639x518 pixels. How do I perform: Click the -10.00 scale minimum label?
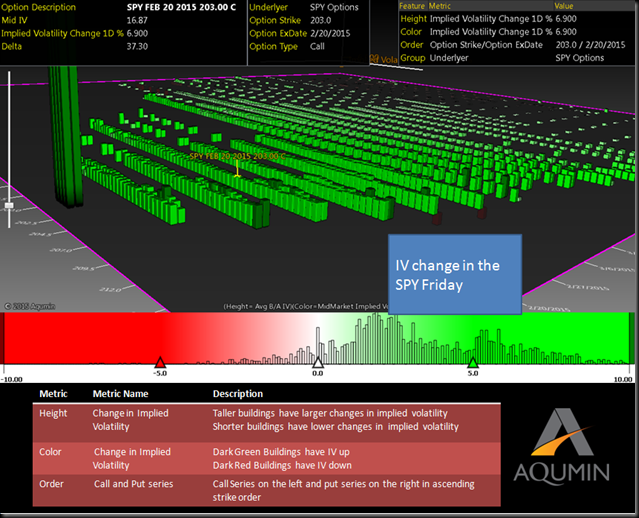[12, 379]
